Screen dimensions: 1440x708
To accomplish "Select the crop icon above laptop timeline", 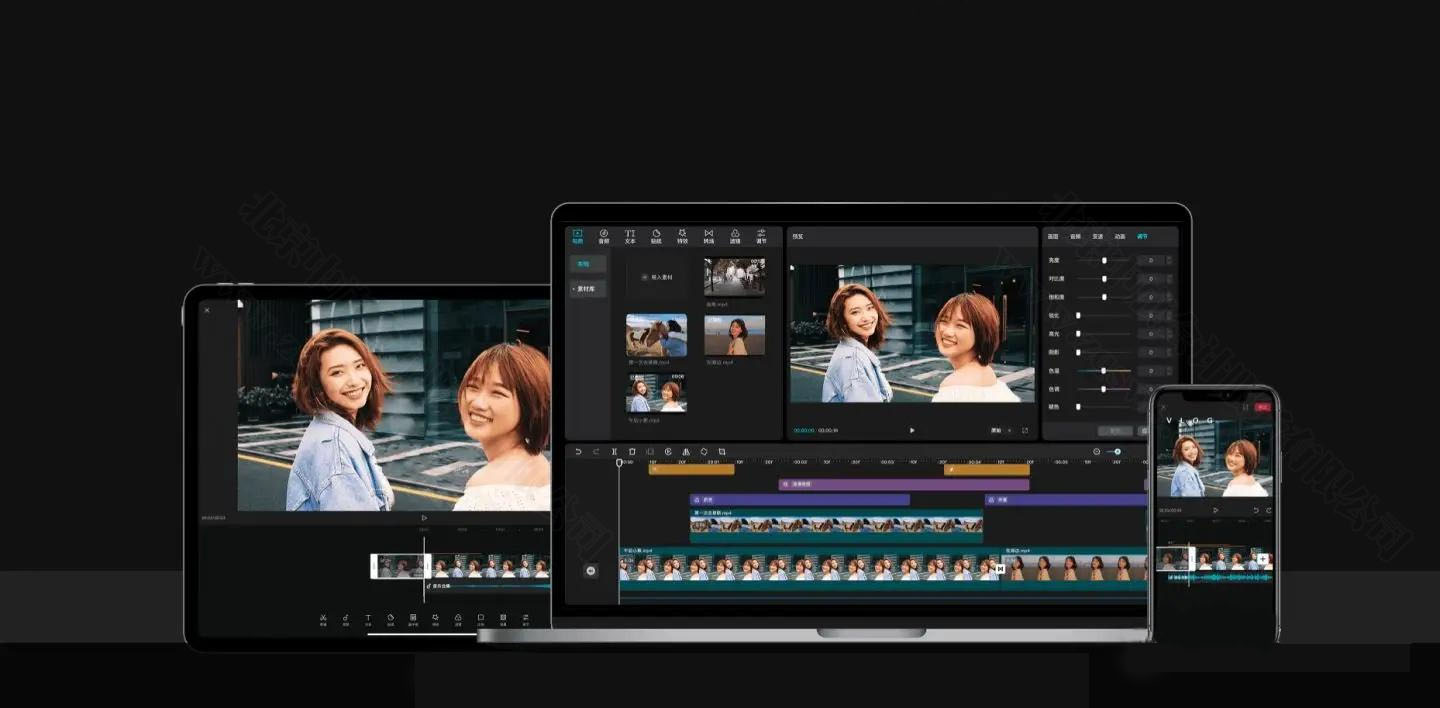I will point(722,452).
